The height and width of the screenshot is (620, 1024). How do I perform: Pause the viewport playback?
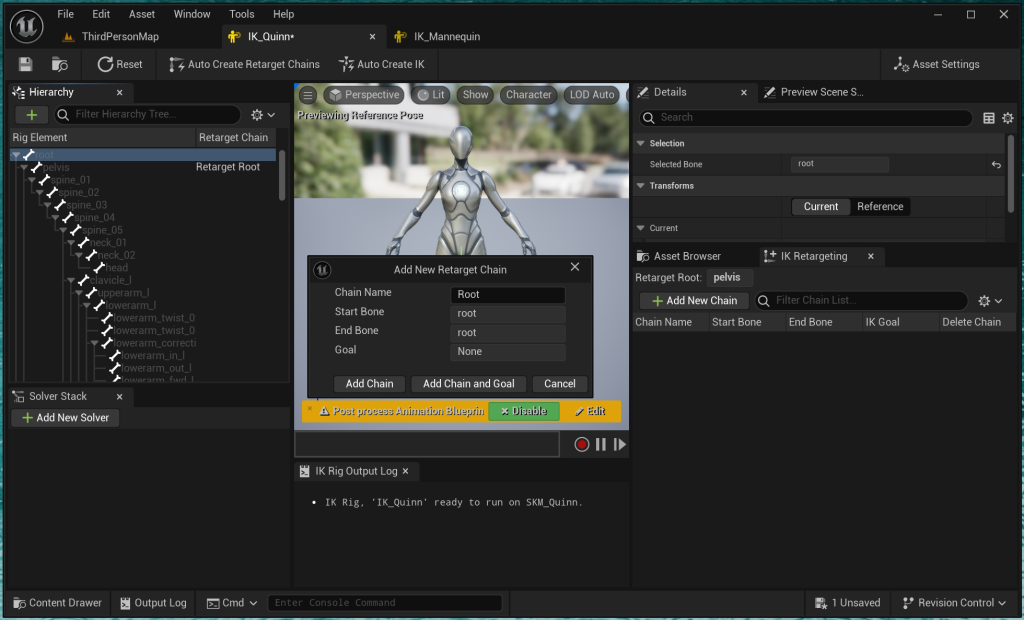tap(601, 444)
